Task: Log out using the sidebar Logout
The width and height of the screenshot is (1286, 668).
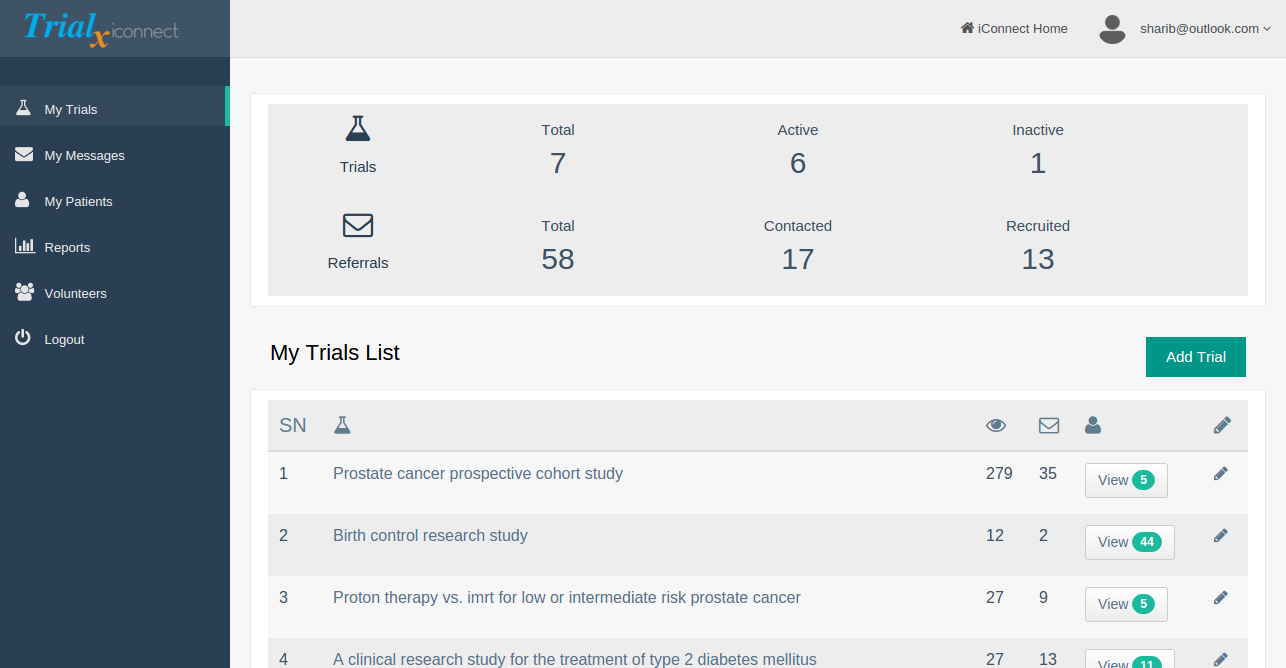Action: click(x=64, y=340)
